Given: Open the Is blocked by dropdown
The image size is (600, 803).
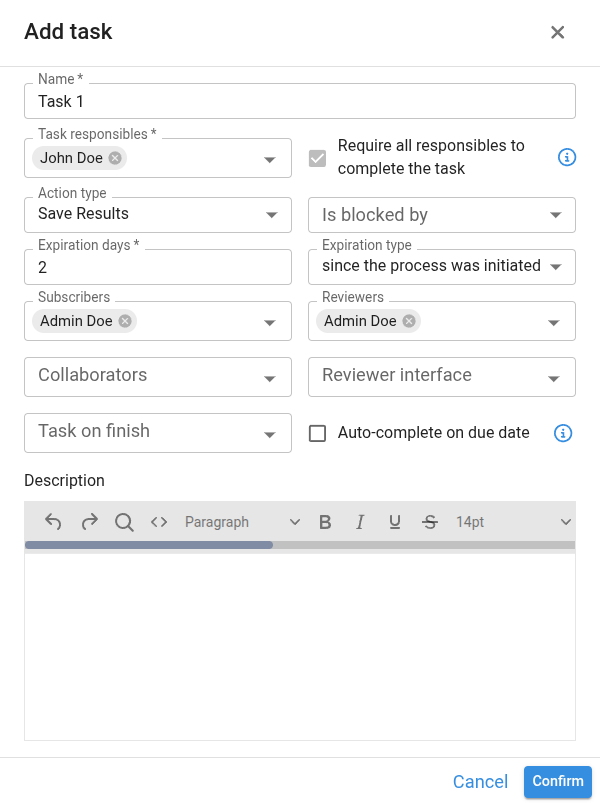Looking at the screenshot, I should pyautogui.click(x=555, y=215).
